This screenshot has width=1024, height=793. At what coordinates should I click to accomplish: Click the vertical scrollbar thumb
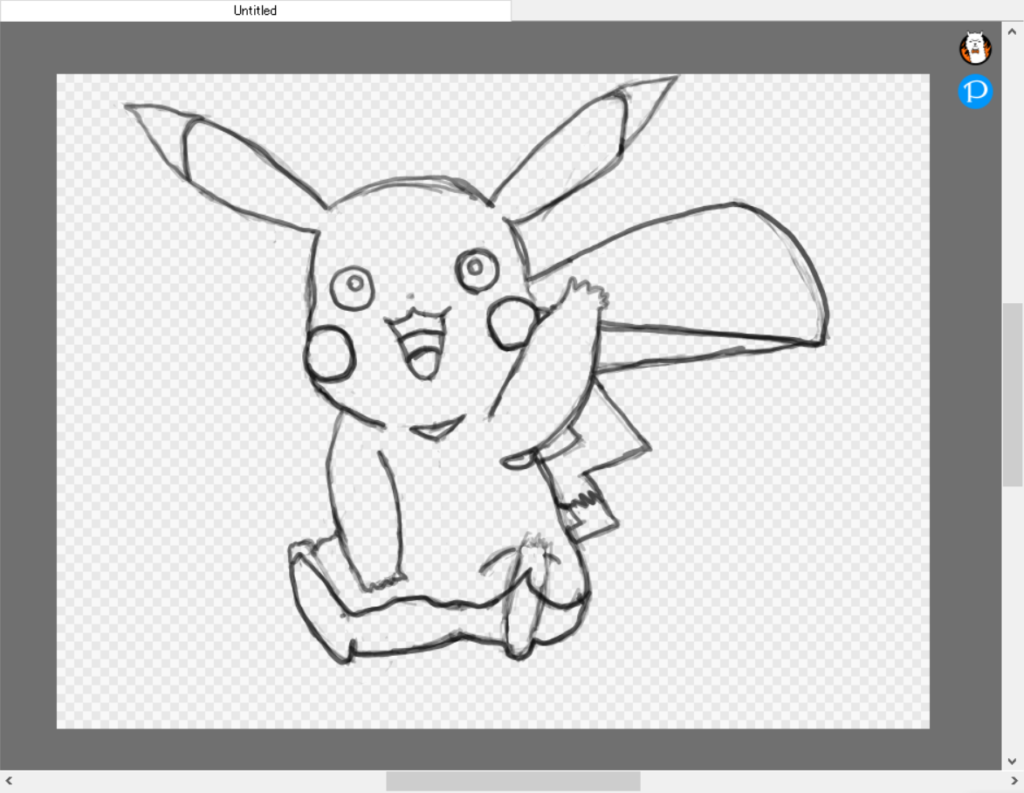(1012, 395)
